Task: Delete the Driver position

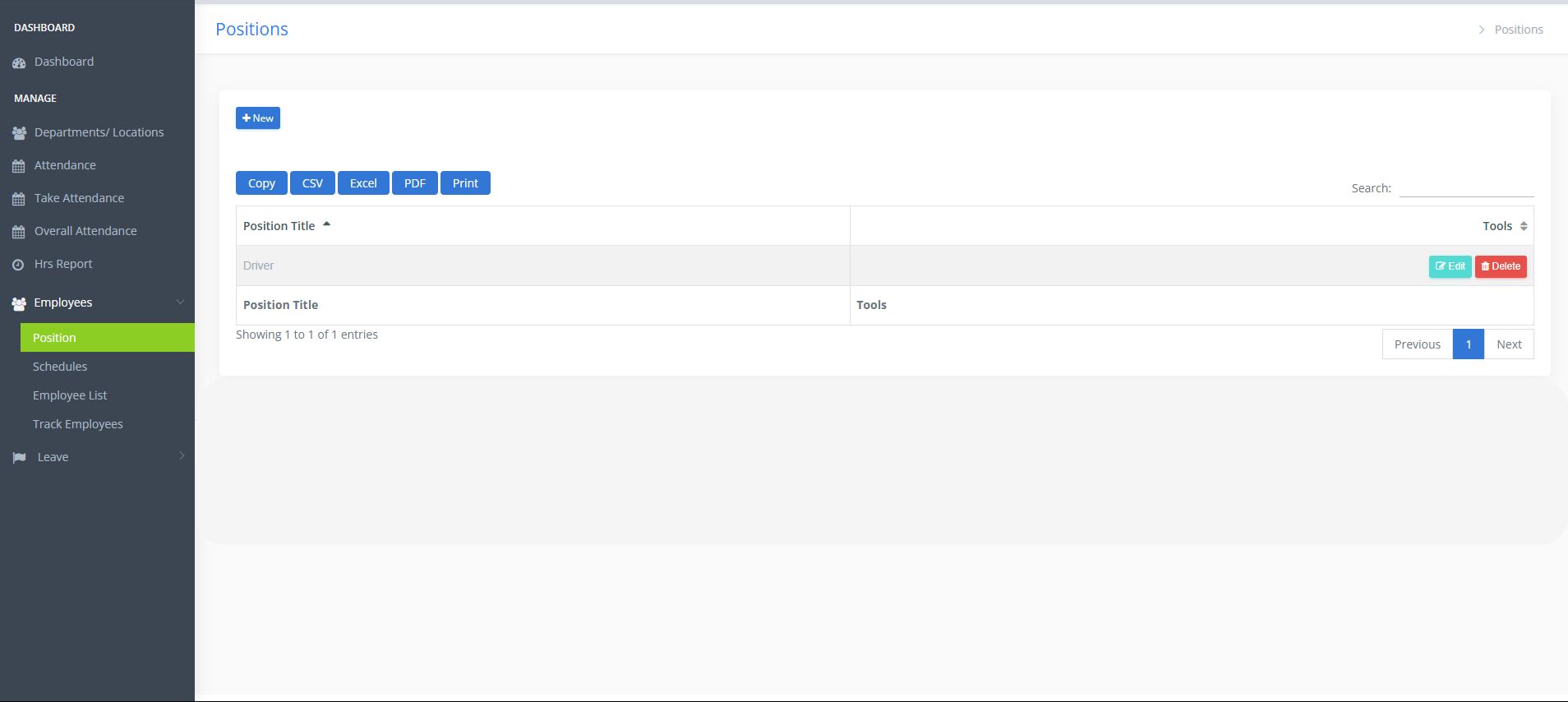Action: [x=1500, y=266]
